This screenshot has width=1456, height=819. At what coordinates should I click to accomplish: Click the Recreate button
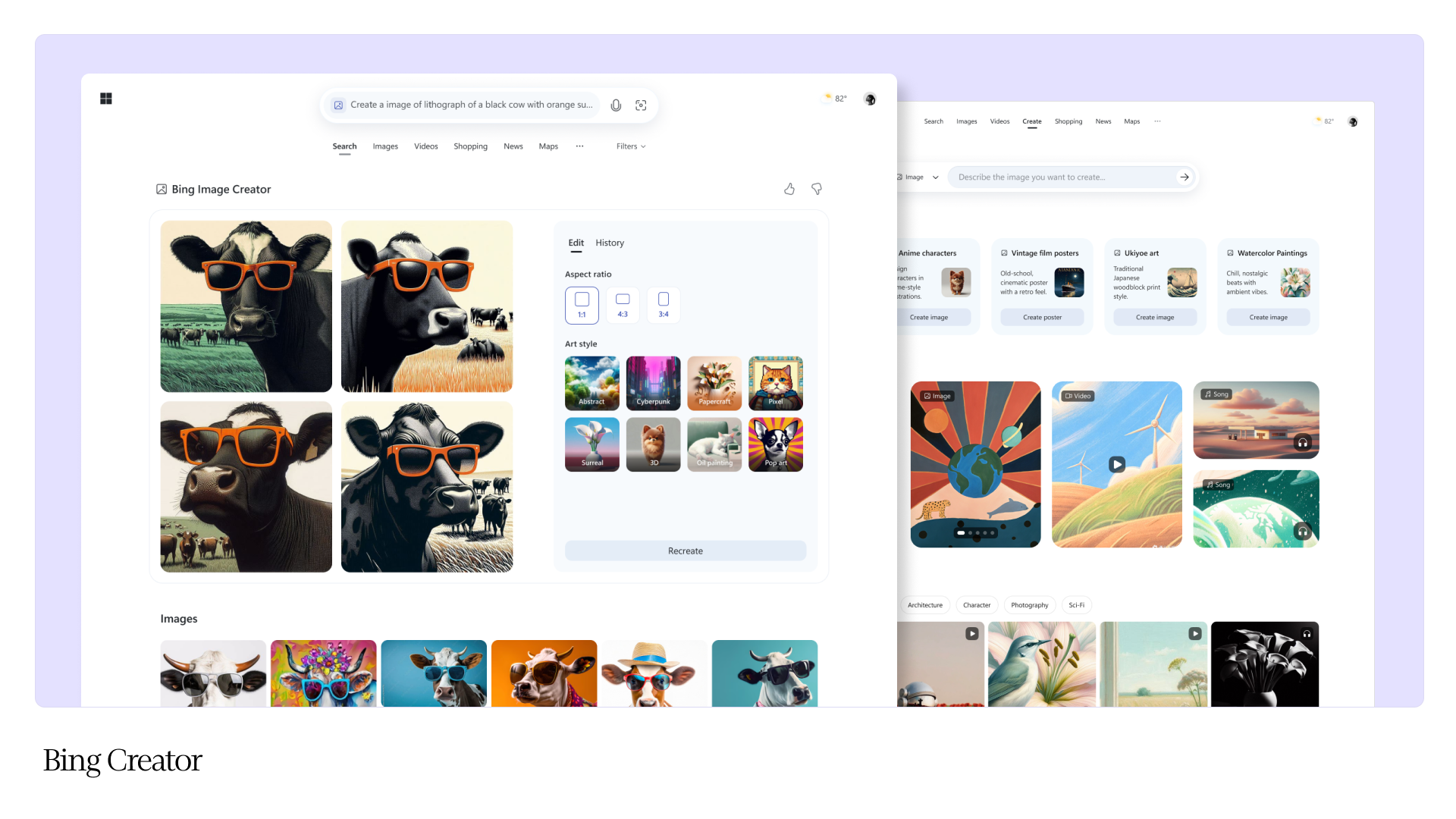coord(686,551)
